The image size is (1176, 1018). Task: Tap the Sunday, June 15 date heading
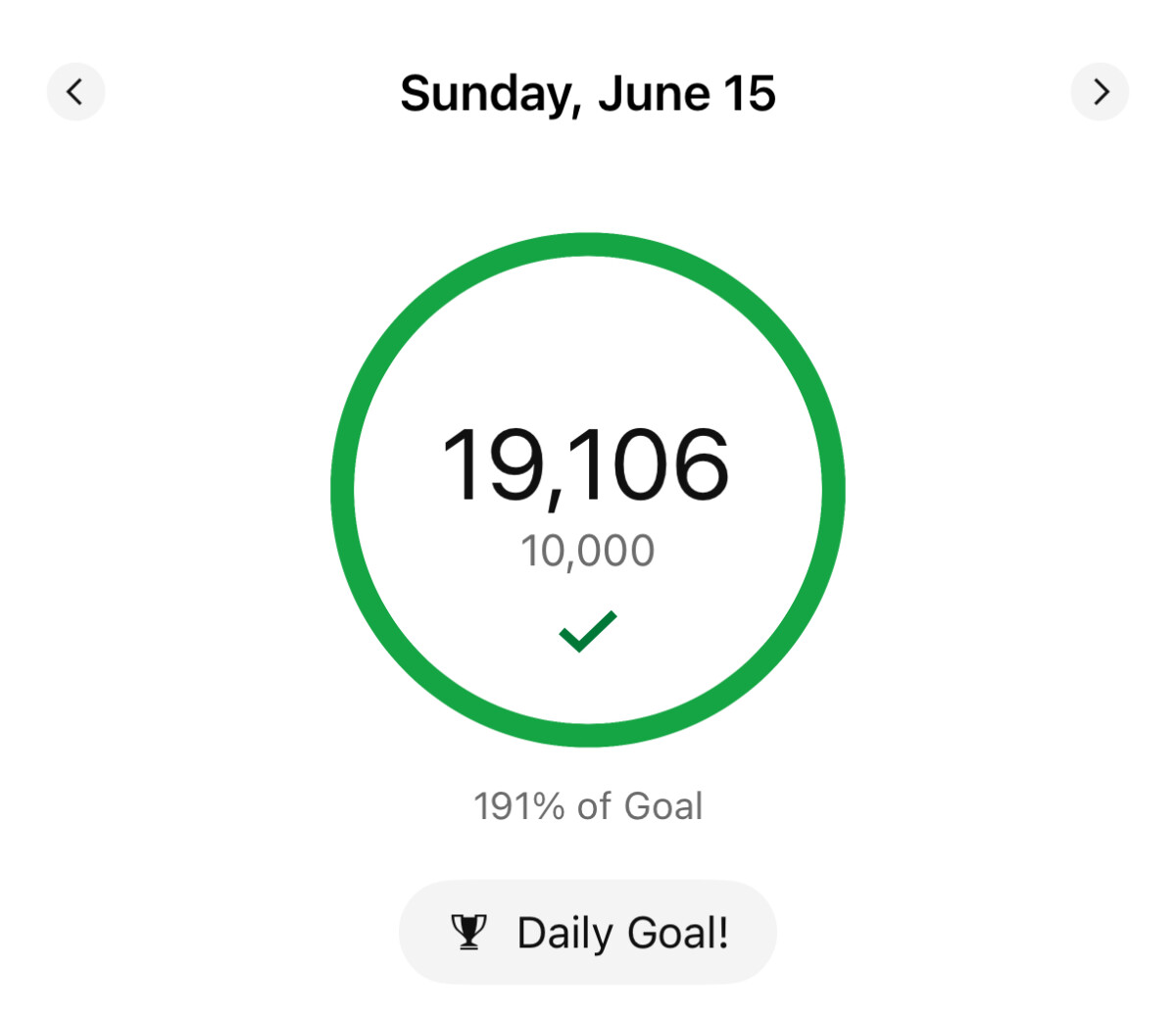[x=588, y=95]
